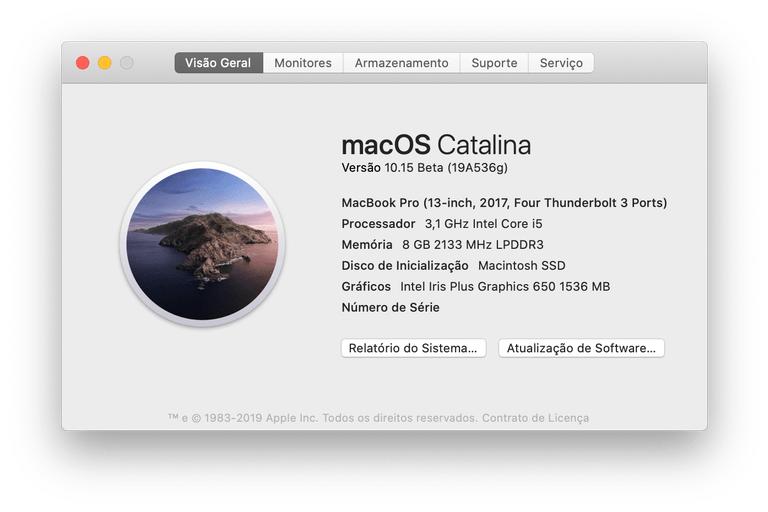The width and height of the screenshot is (768, 512).
Task: Click the Número de Série label
Action: (x=390, y=308)
